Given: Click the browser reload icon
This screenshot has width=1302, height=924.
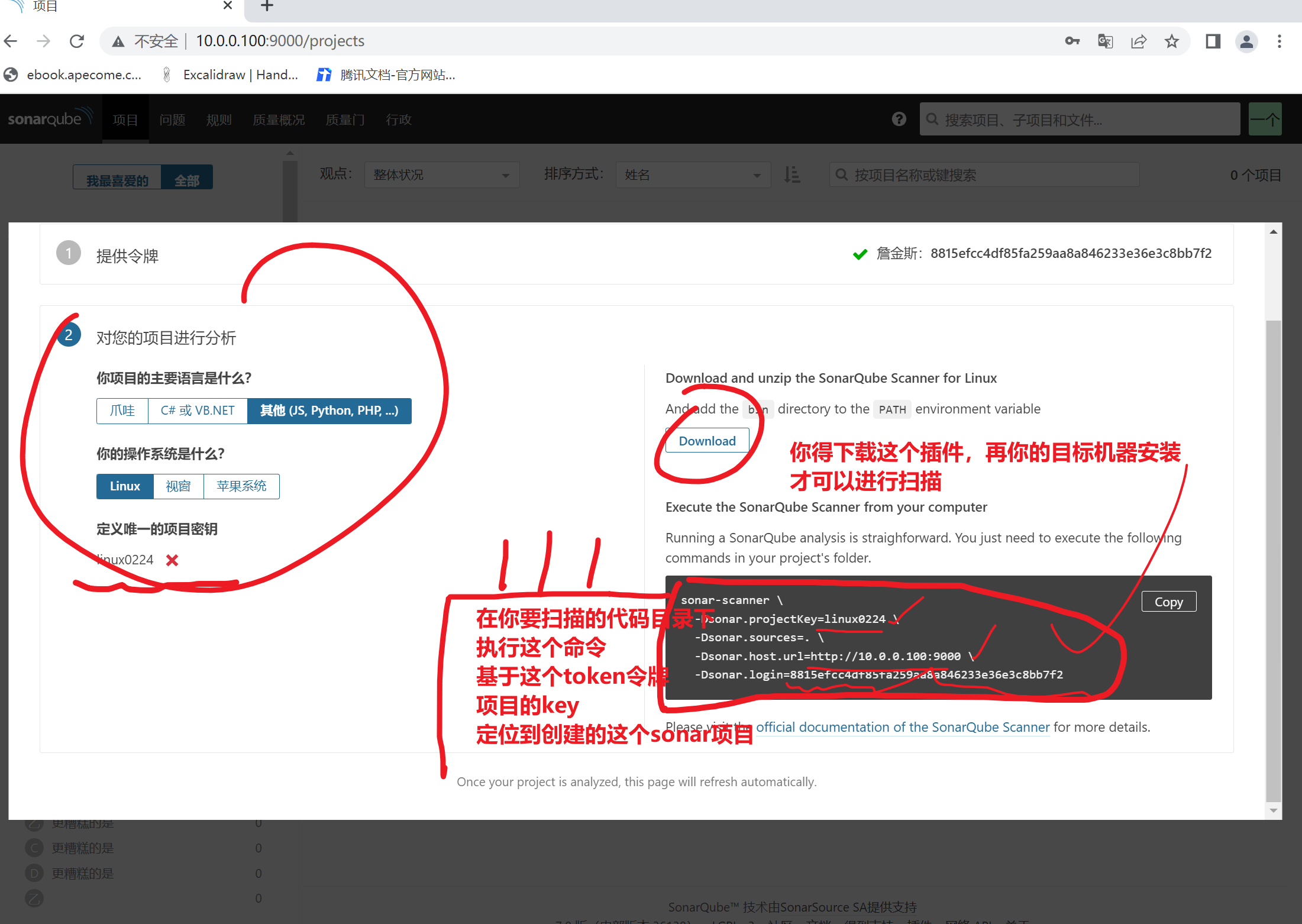Looking at the screenshot, I should 77,41.
